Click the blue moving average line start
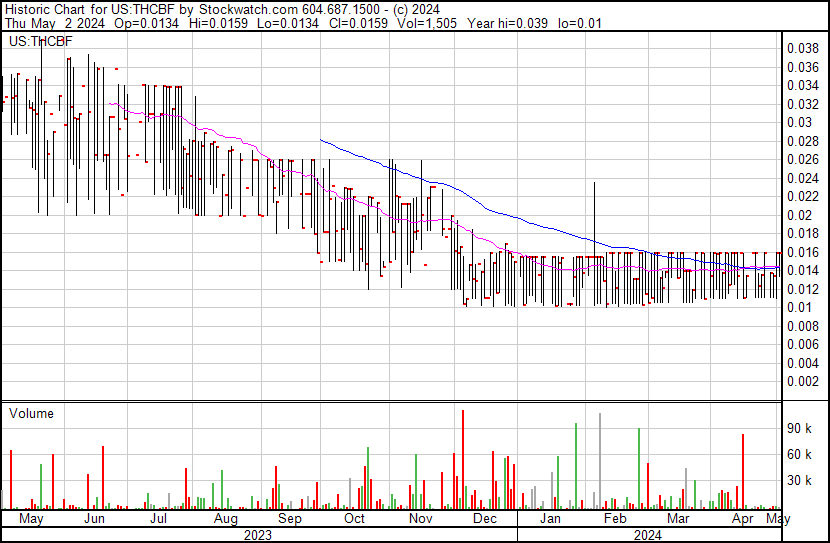Image resolution: width=830 pixels, height=543 pixels. click(x=321, y=140)
